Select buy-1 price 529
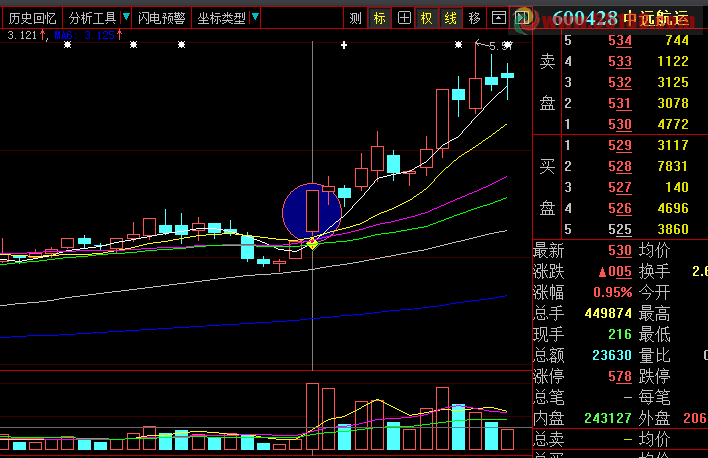The width and height of the screenshot is (708, 458). point(620,145)
